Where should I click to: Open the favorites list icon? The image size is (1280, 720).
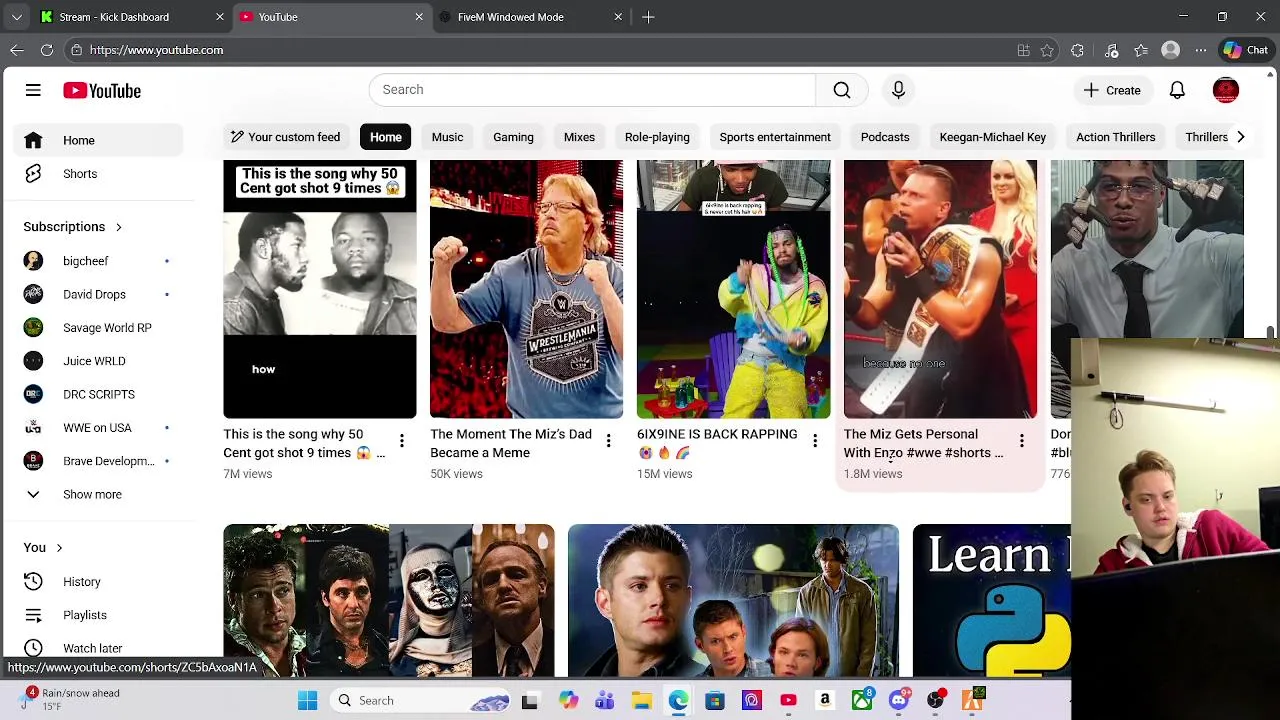(1141, 50)
